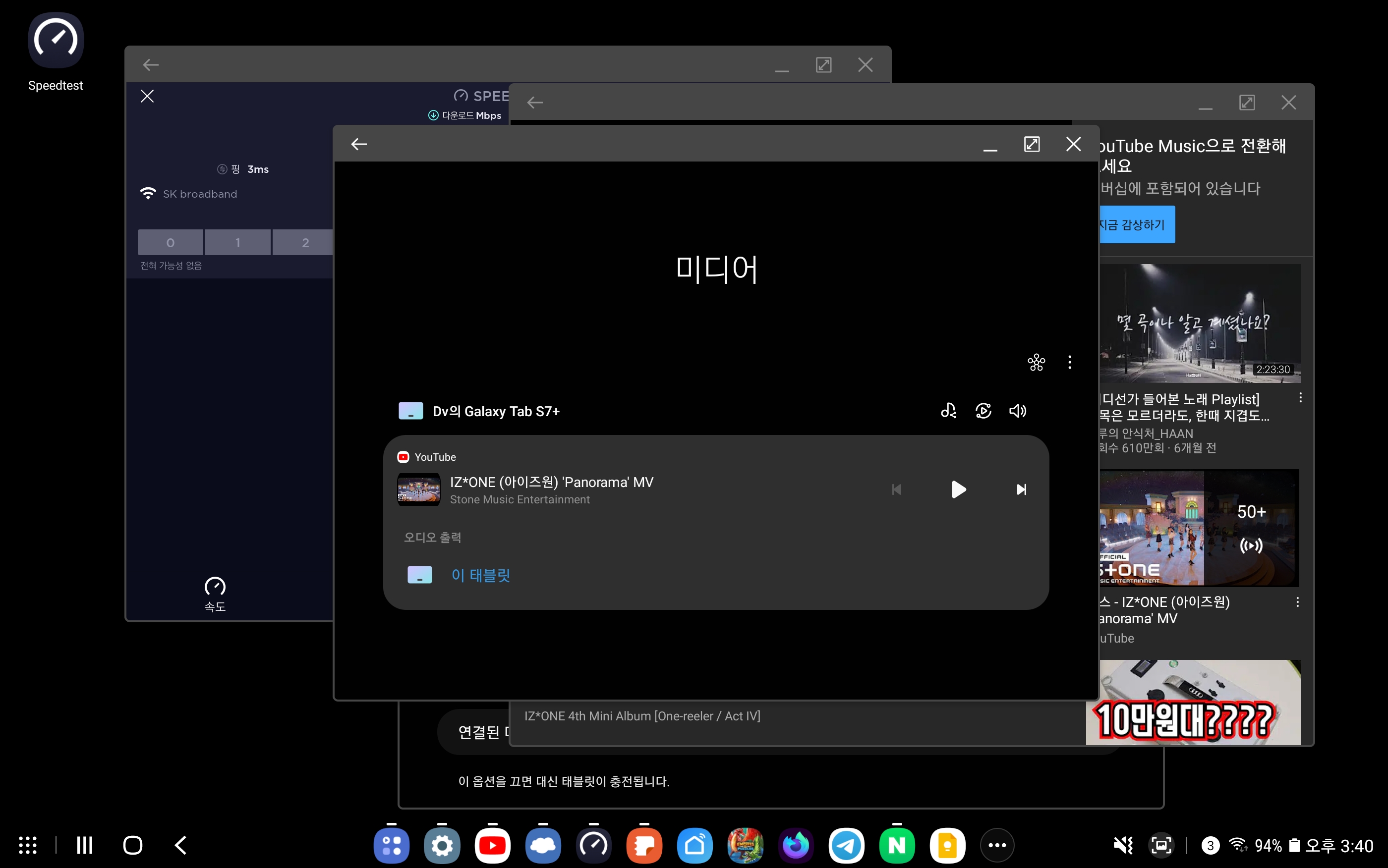
Task: Toggle the muted sound status icon
Action: (x=1123, y=845)
